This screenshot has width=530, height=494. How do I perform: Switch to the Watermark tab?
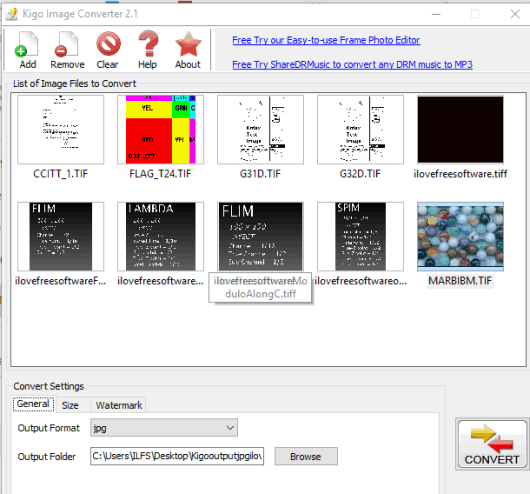(119, 405)
